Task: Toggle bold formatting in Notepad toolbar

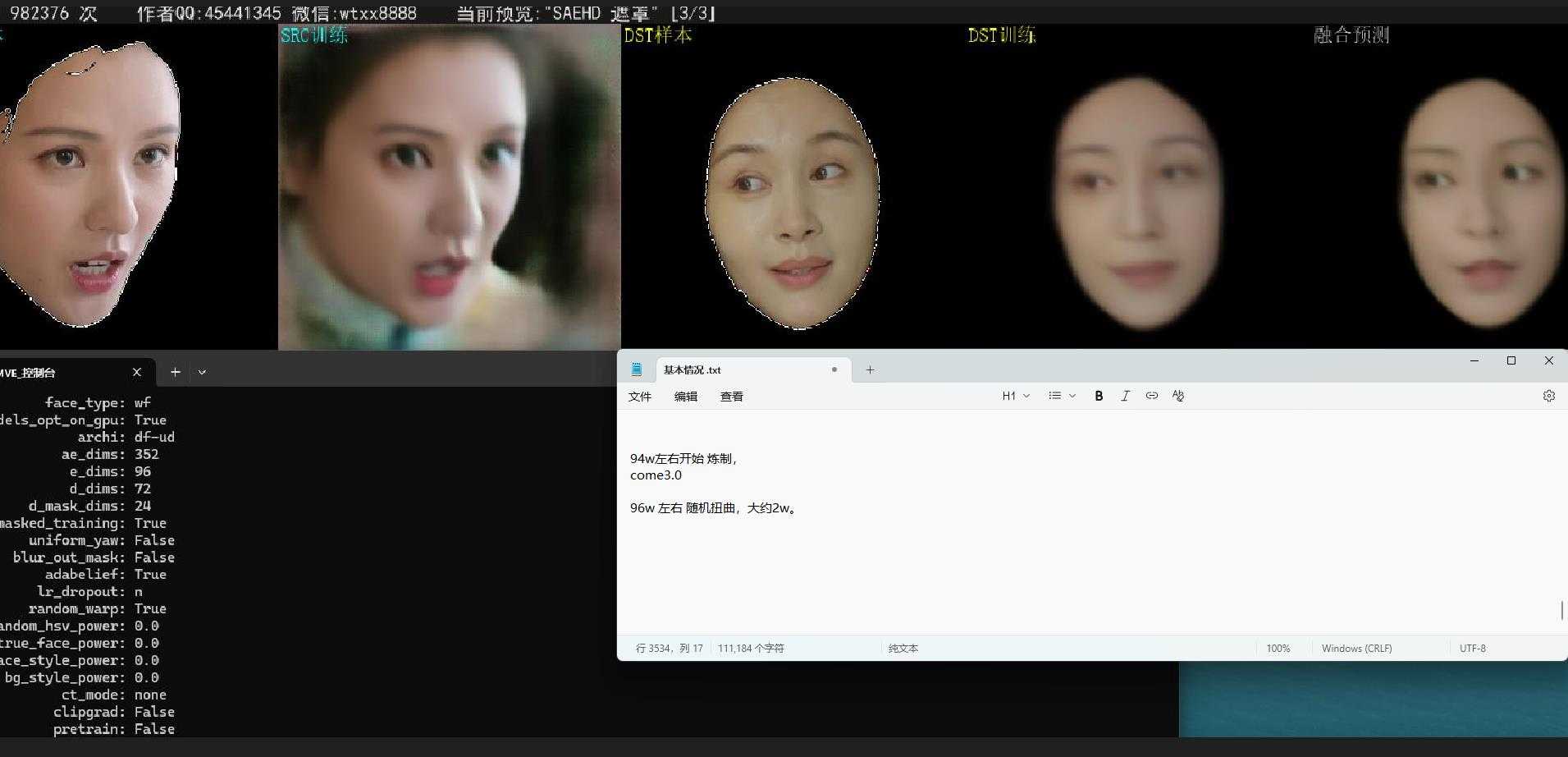Action: (1098, 396)
